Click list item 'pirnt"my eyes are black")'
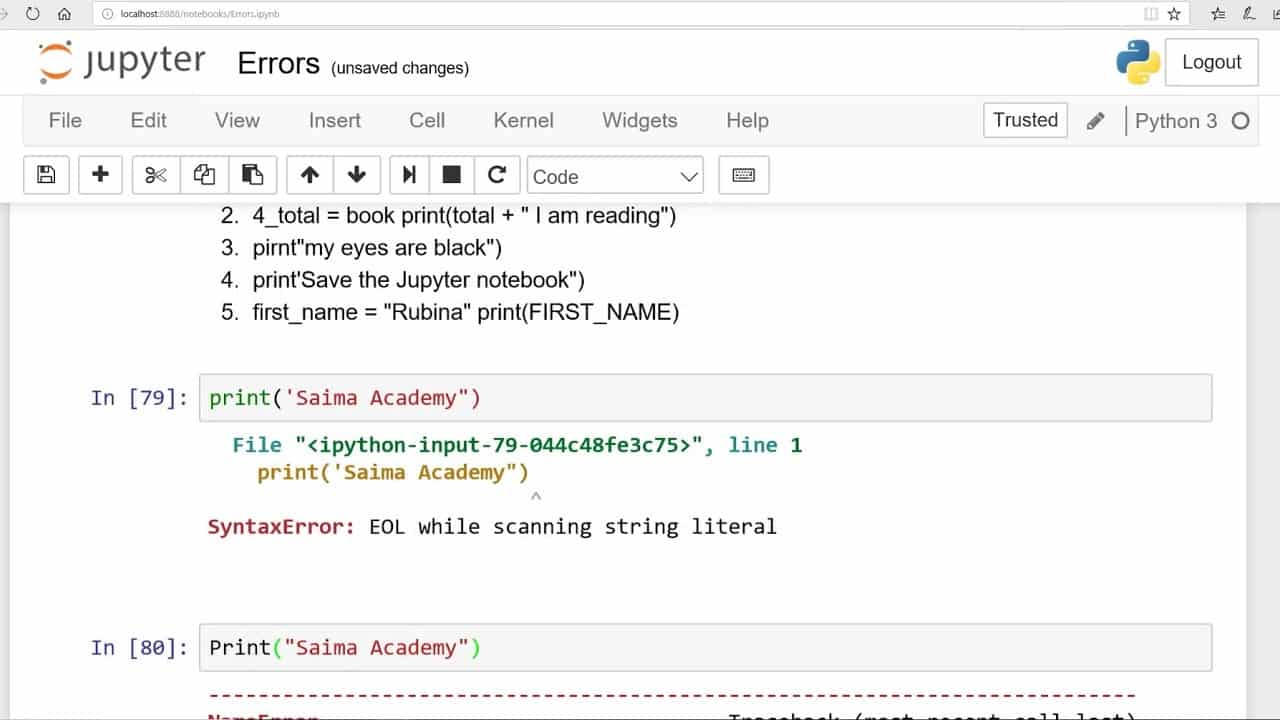 [x=378, y=248]
